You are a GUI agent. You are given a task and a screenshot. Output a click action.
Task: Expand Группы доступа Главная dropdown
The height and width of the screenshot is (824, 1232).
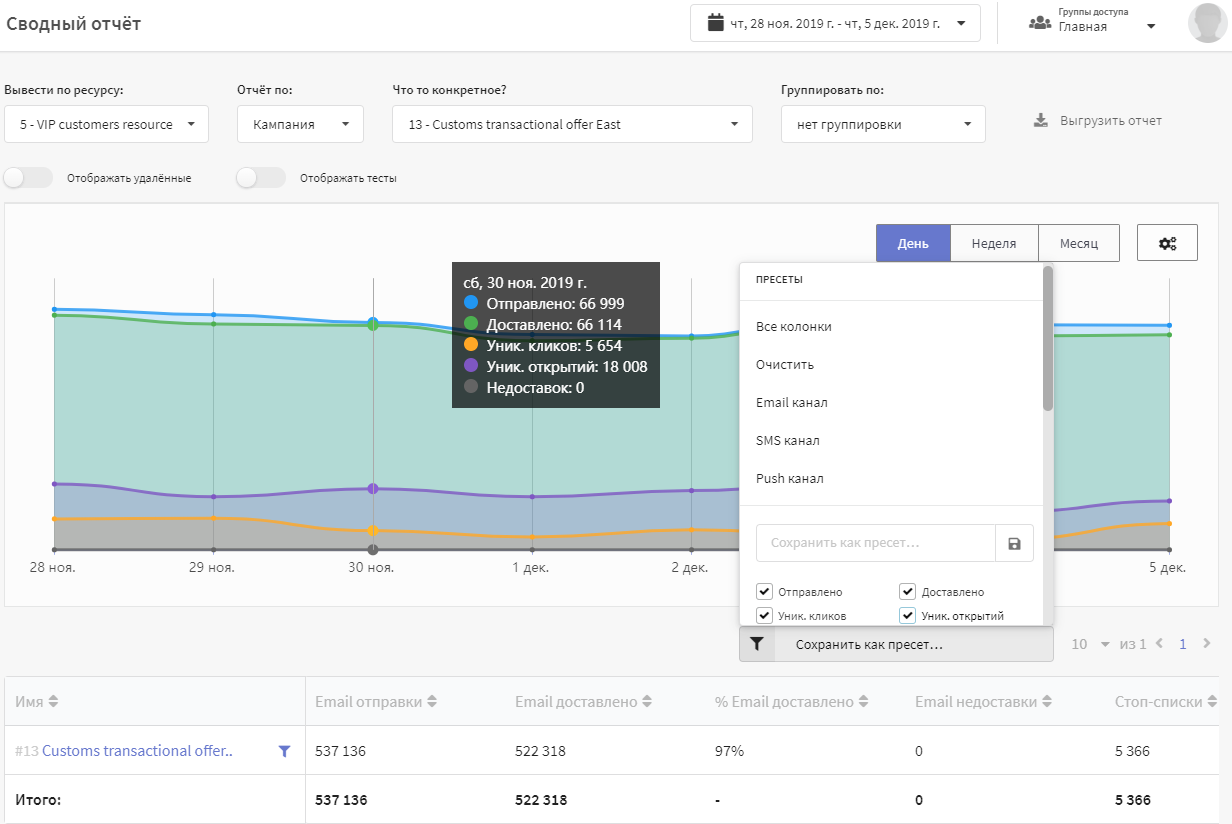coord(1093,22)
